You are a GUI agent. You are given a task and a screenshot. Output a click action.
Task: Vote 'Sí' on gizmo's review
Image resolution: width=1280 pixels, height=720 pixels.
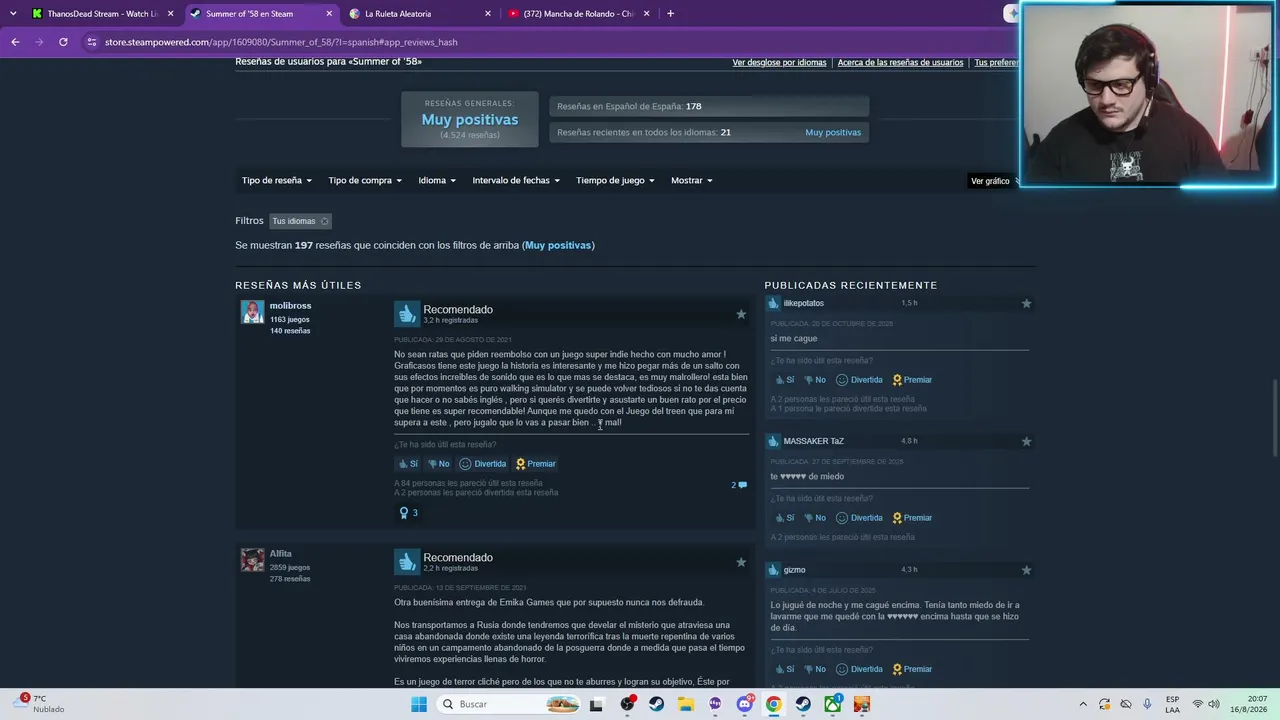point(785,669)
